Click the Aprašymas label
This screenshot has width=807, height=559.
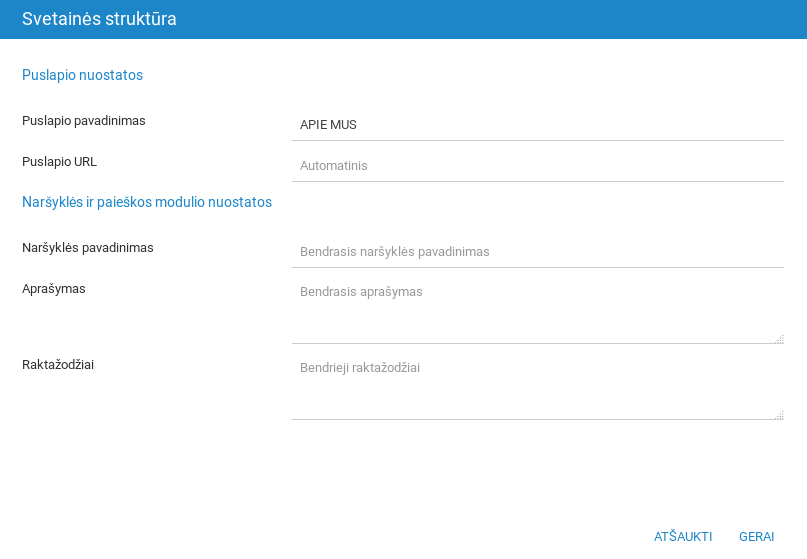point(54,289)
